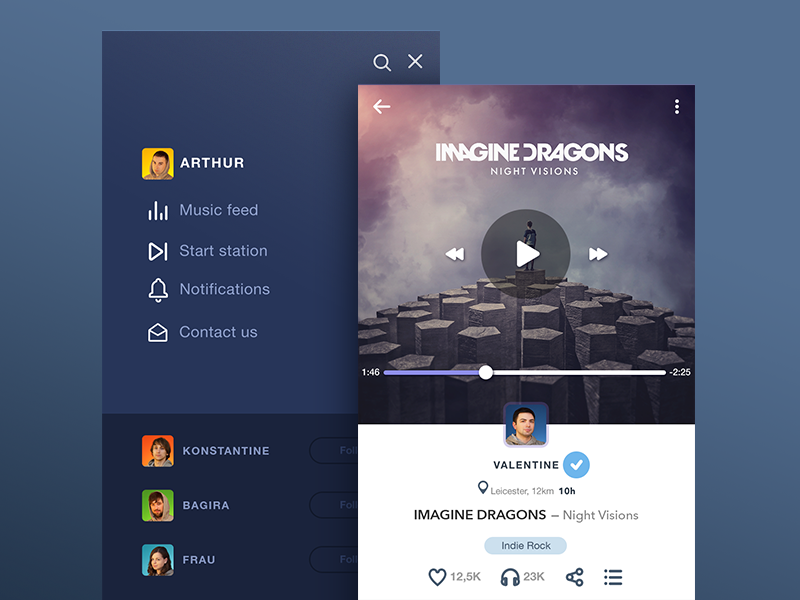Click the KONSTANTINE name
Image resolution: width=800 pixels, height=600 pixels.
click(x=226, y=451)
